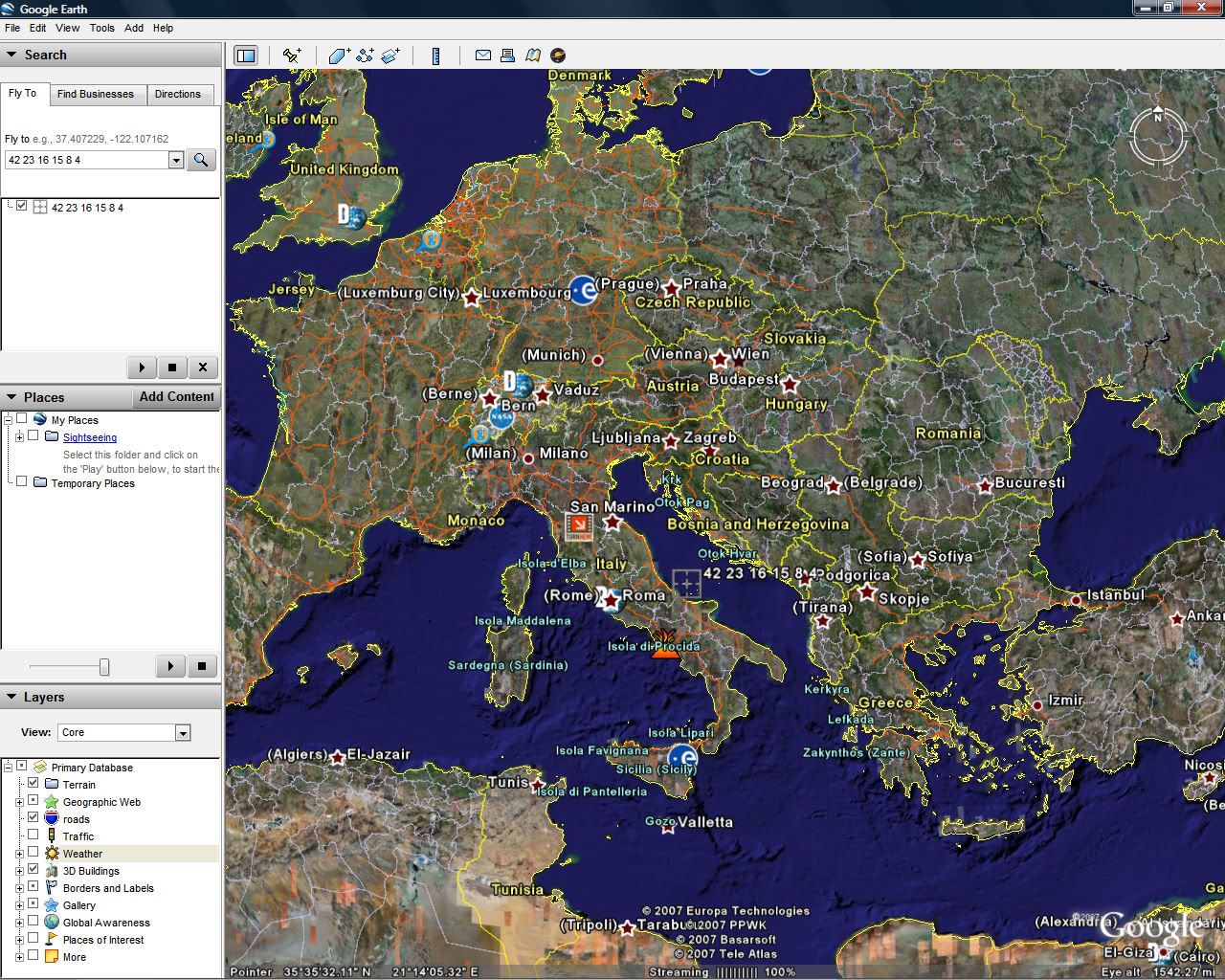Click the Print toolbar icon
The height and width of the screenshot is (980, 1225).
[x=508, y=56]
